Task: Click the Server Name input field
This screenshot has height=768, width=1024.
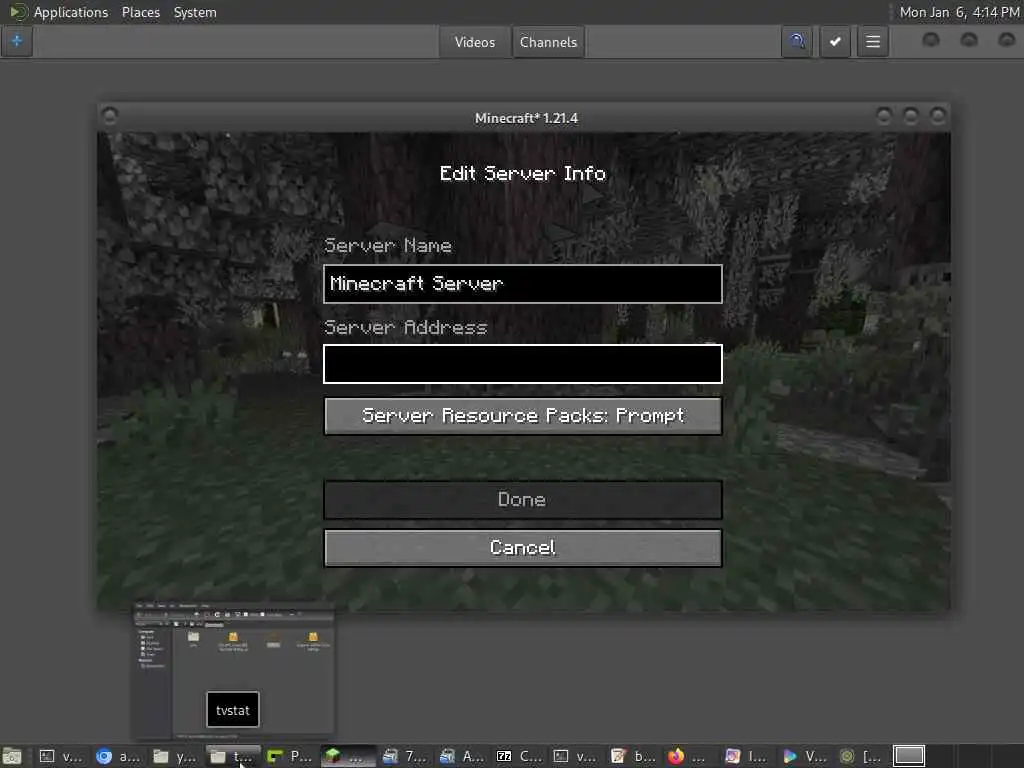Action: (522, 283)
